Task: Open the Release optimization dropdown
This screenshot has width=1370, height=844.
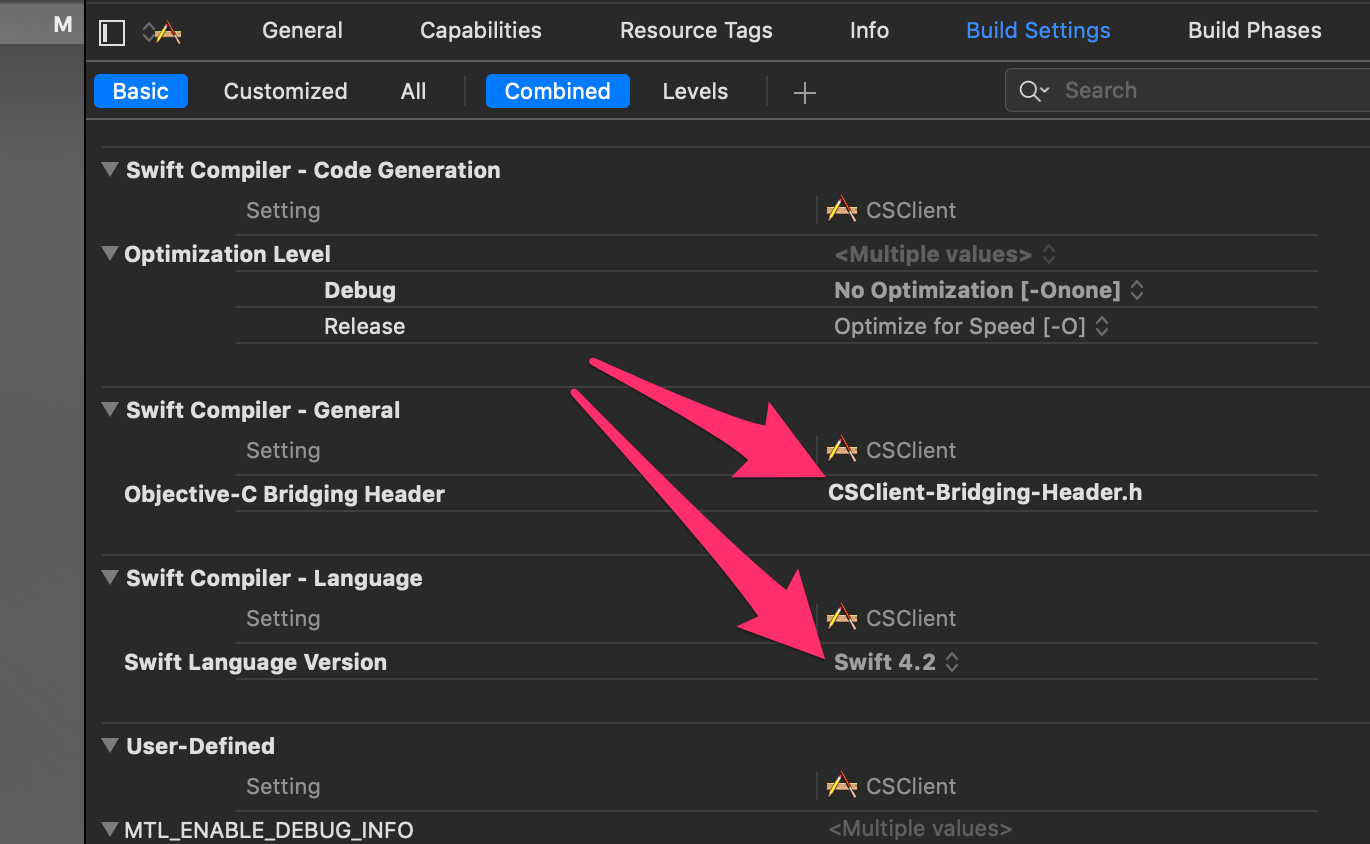Action: (1101, 326)
